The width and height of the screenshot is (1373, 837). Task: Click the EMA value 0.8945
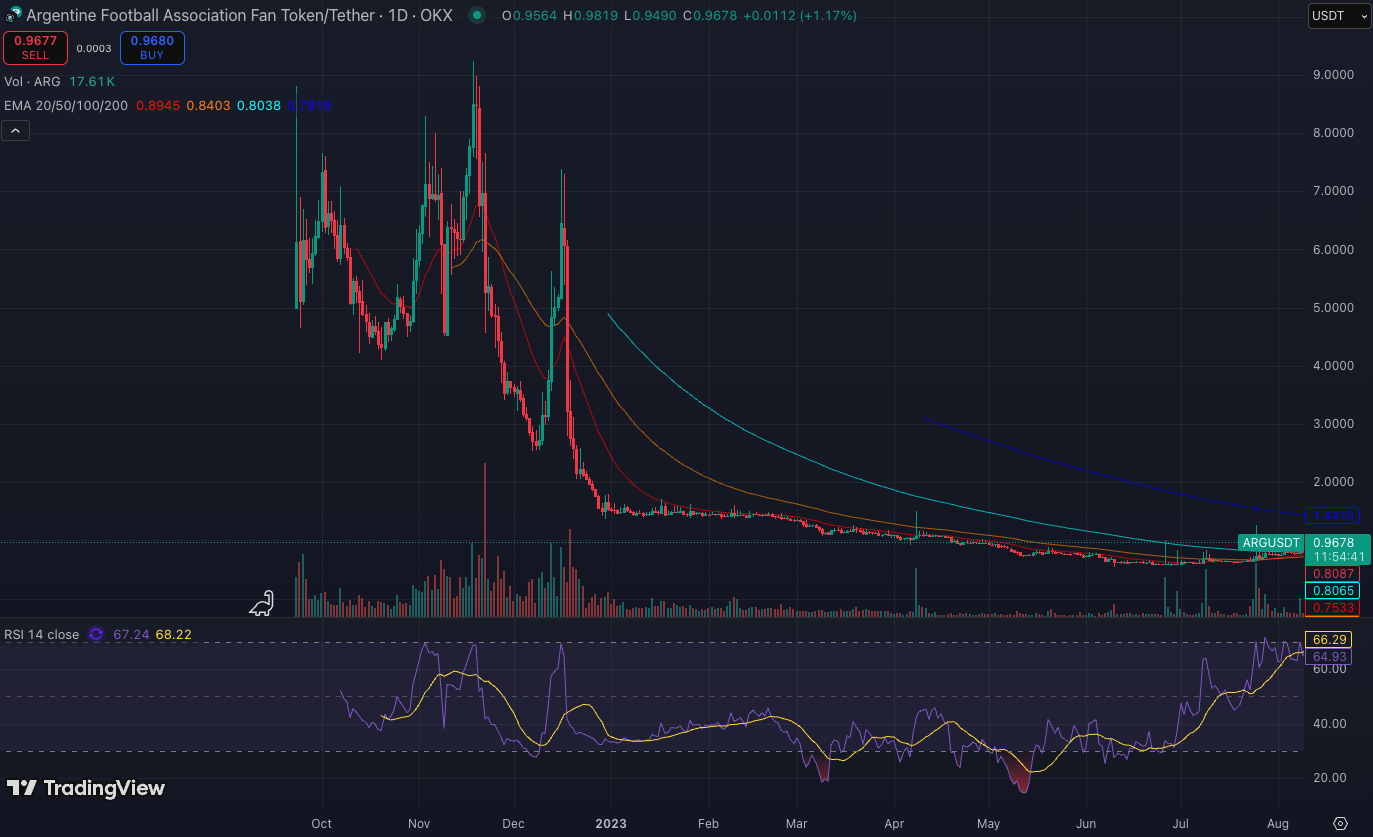pos(158,105)
